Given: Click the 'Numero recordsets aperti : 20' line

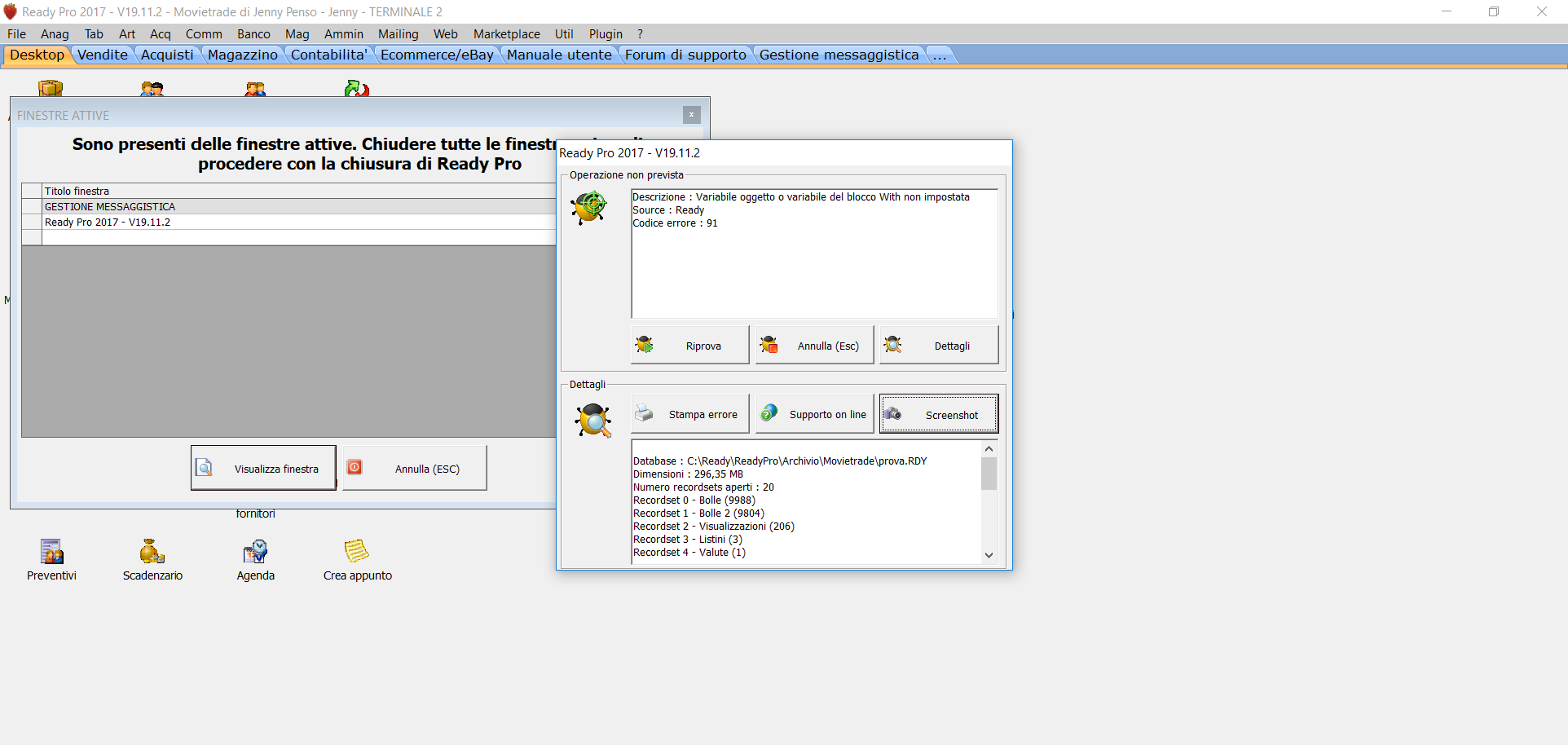Looking at the screenshot, I should pos(703,487).
